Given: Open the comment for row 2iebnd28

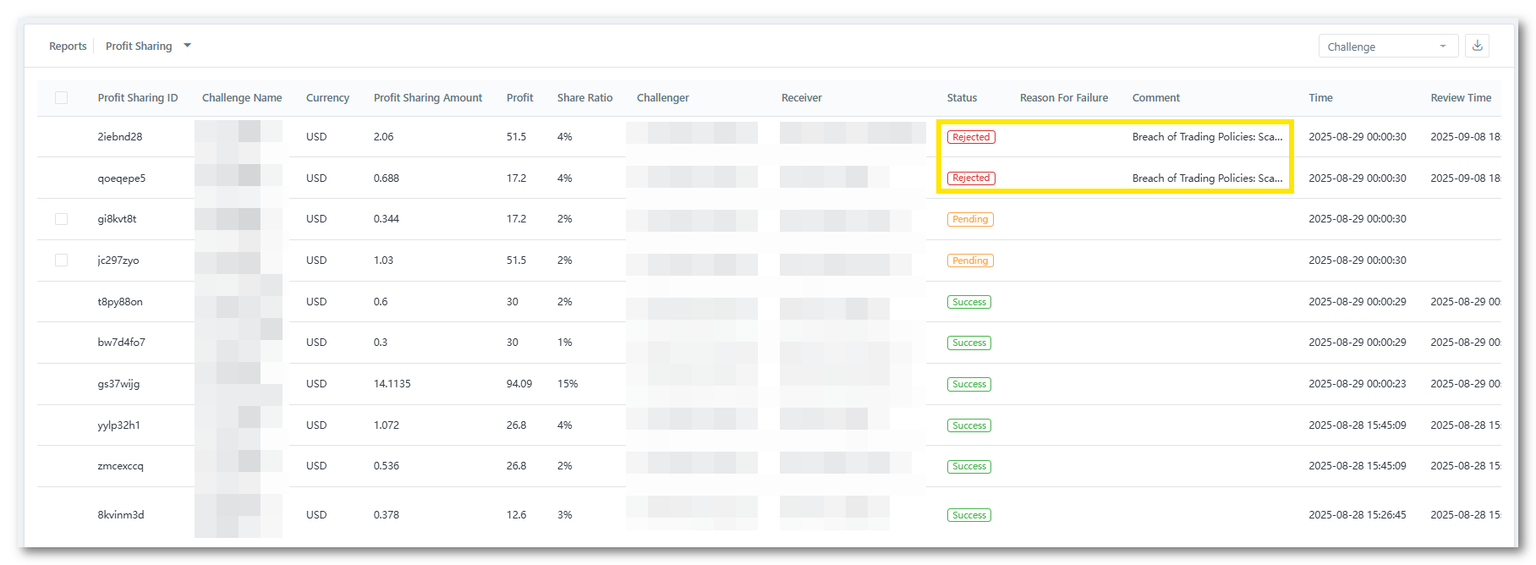Looking at the screenshot, I should (1207, 137).
